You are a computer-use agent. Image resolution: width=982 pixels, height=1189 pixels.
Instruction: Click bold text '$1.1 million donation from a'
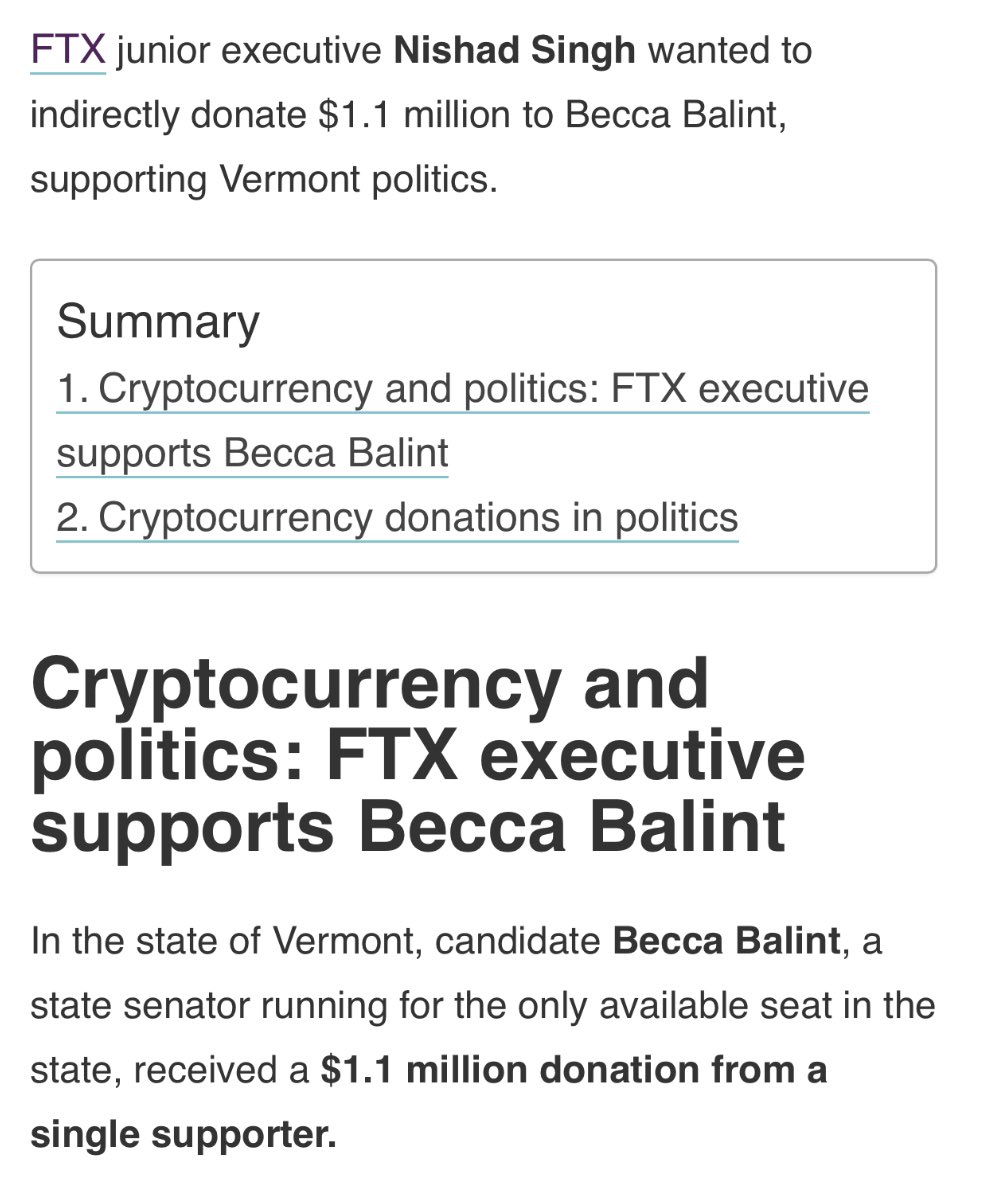[x=573, y=1071]
